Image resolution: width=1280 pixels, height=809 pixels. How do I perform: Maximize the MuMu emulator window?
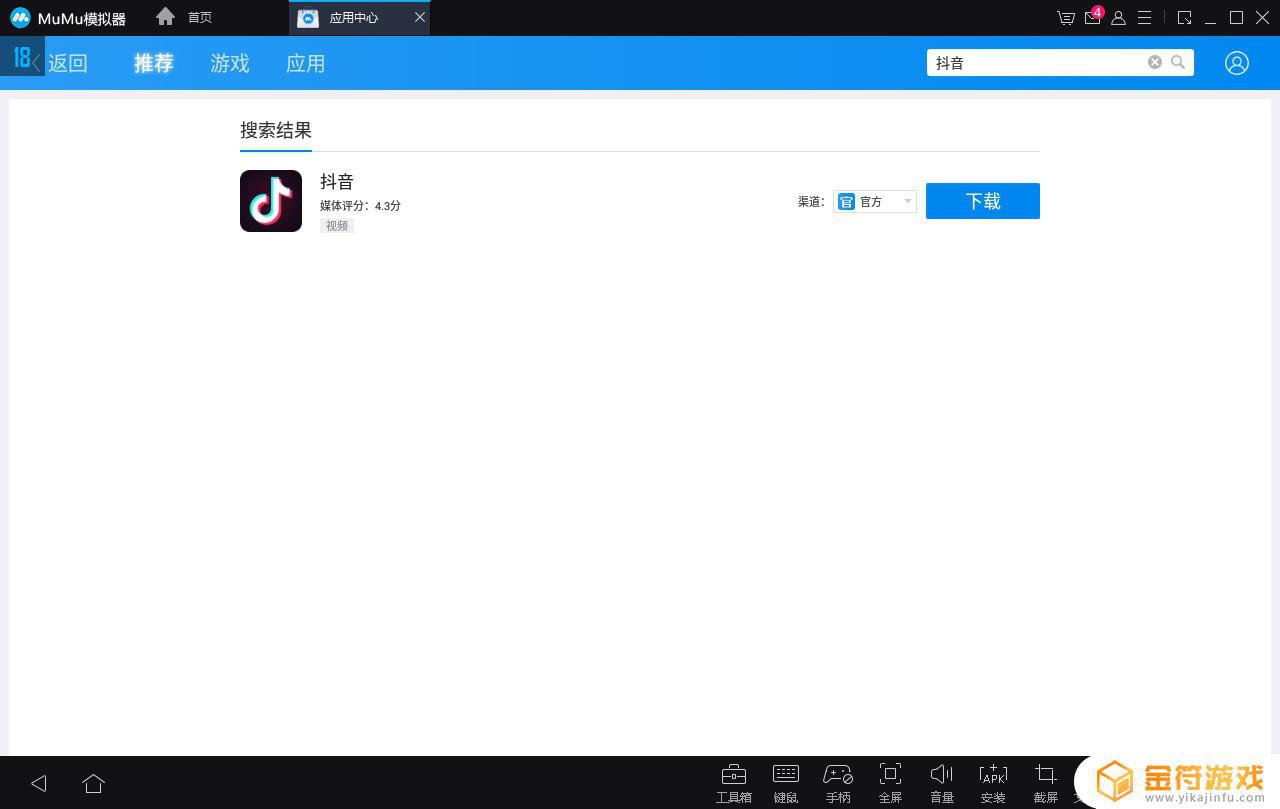[x=1237, y=18]
